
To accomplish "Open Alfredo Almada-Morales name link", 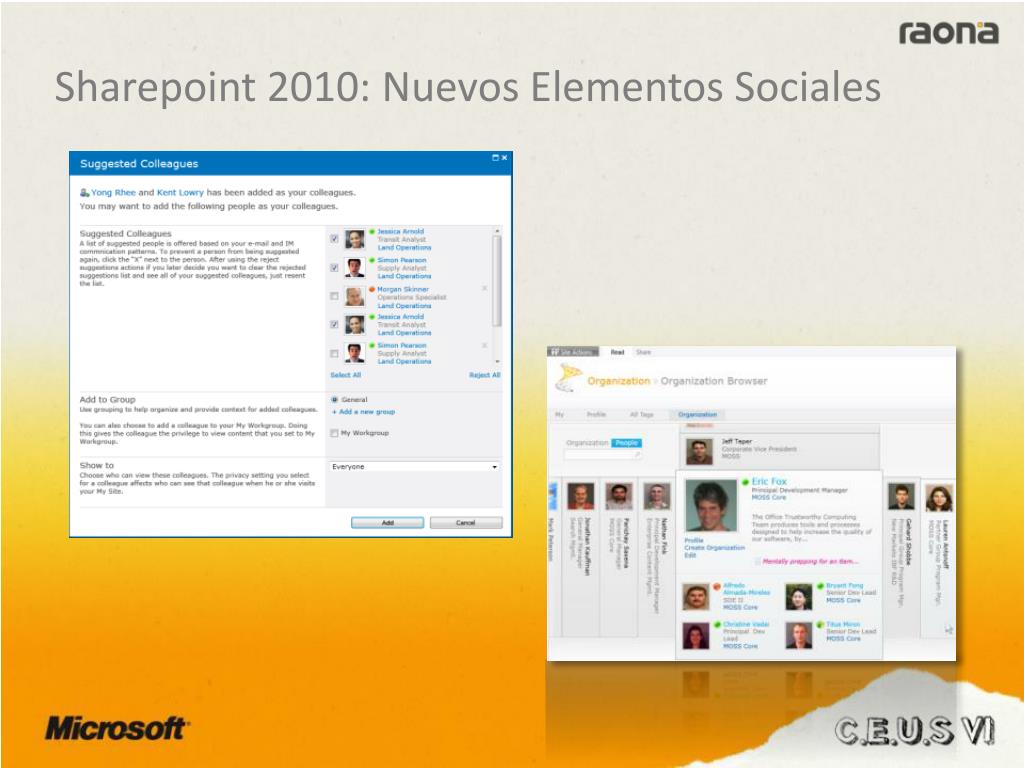I will (746, 589).
